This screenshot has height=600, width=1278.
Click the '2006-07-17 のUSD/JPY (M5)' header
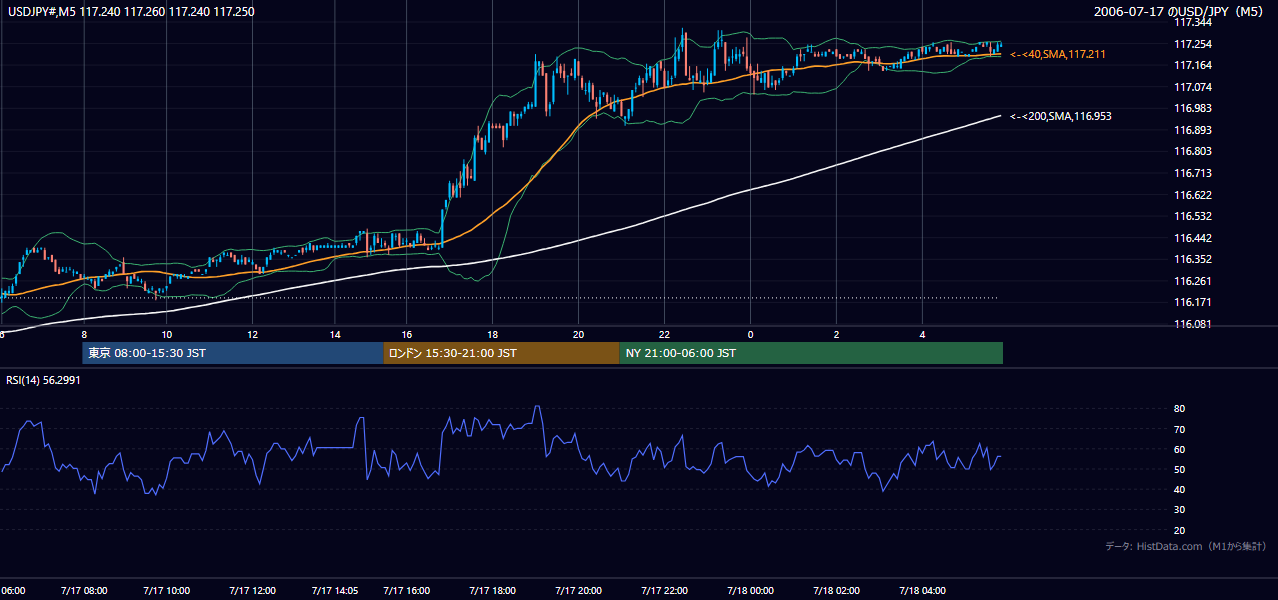tap(1181, 12)
